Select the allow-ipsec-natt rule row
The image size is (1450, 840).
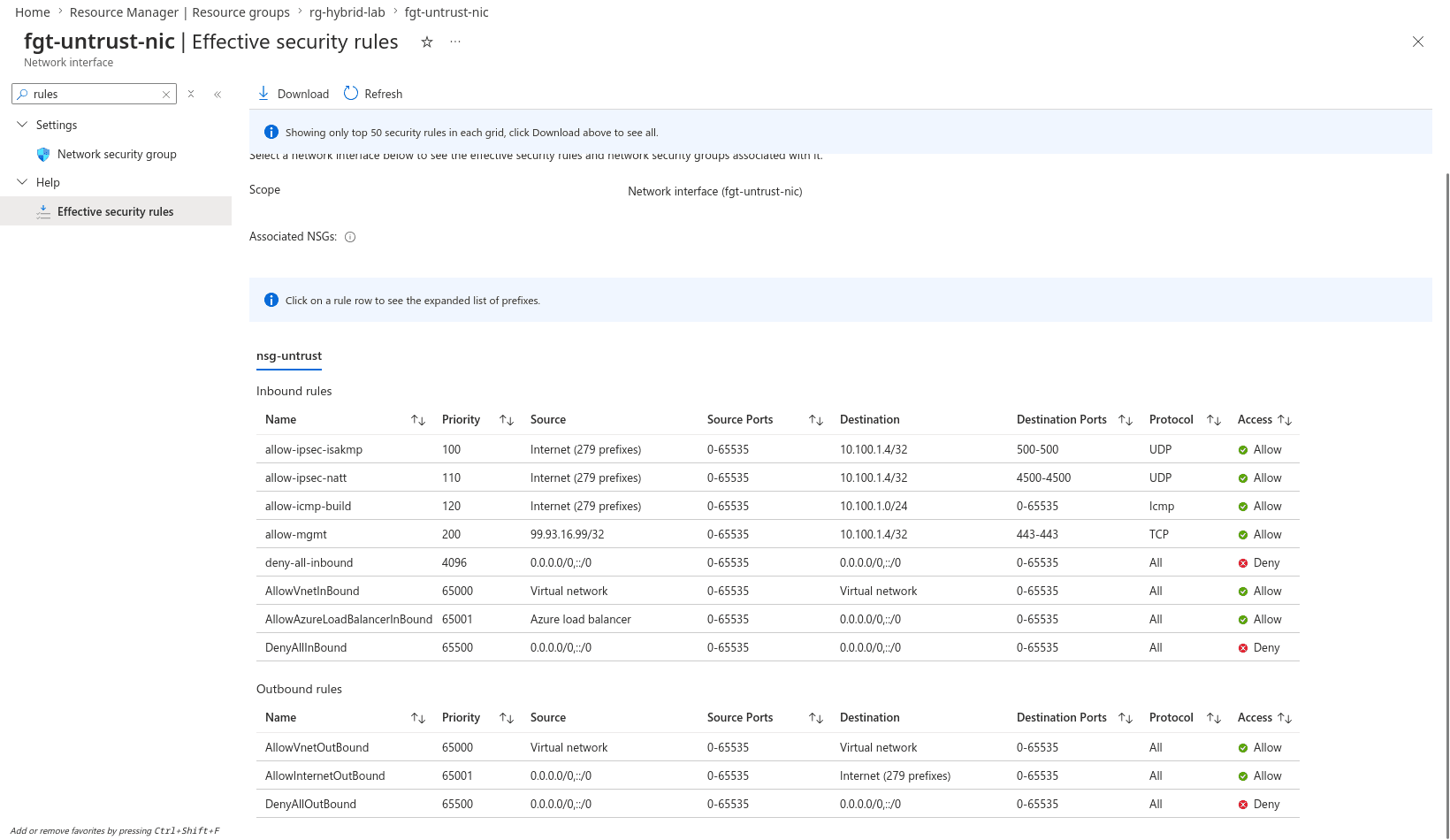(778, 477)
